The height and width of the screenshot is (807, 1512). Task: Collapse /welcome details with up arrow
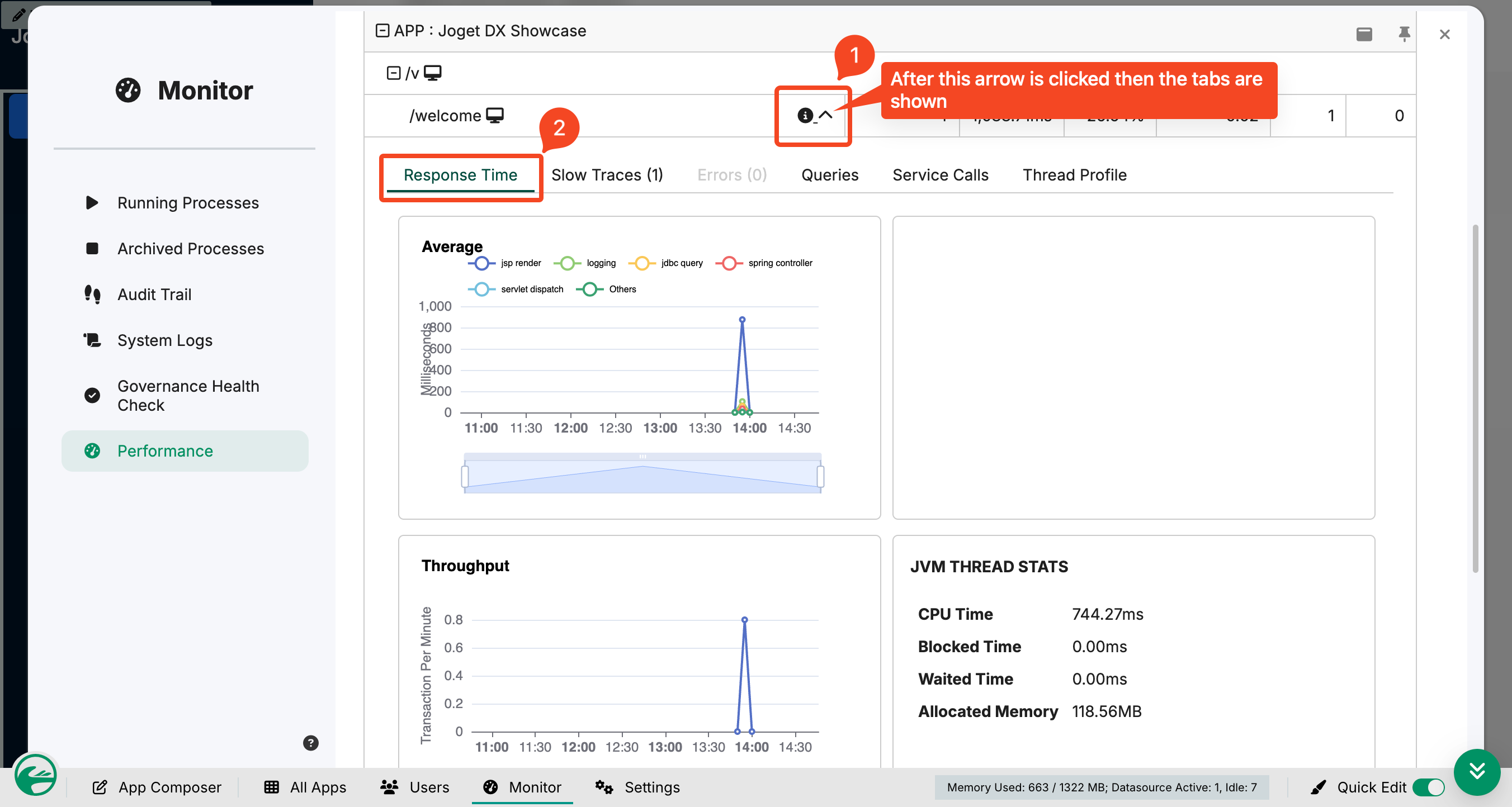point(825,115)
